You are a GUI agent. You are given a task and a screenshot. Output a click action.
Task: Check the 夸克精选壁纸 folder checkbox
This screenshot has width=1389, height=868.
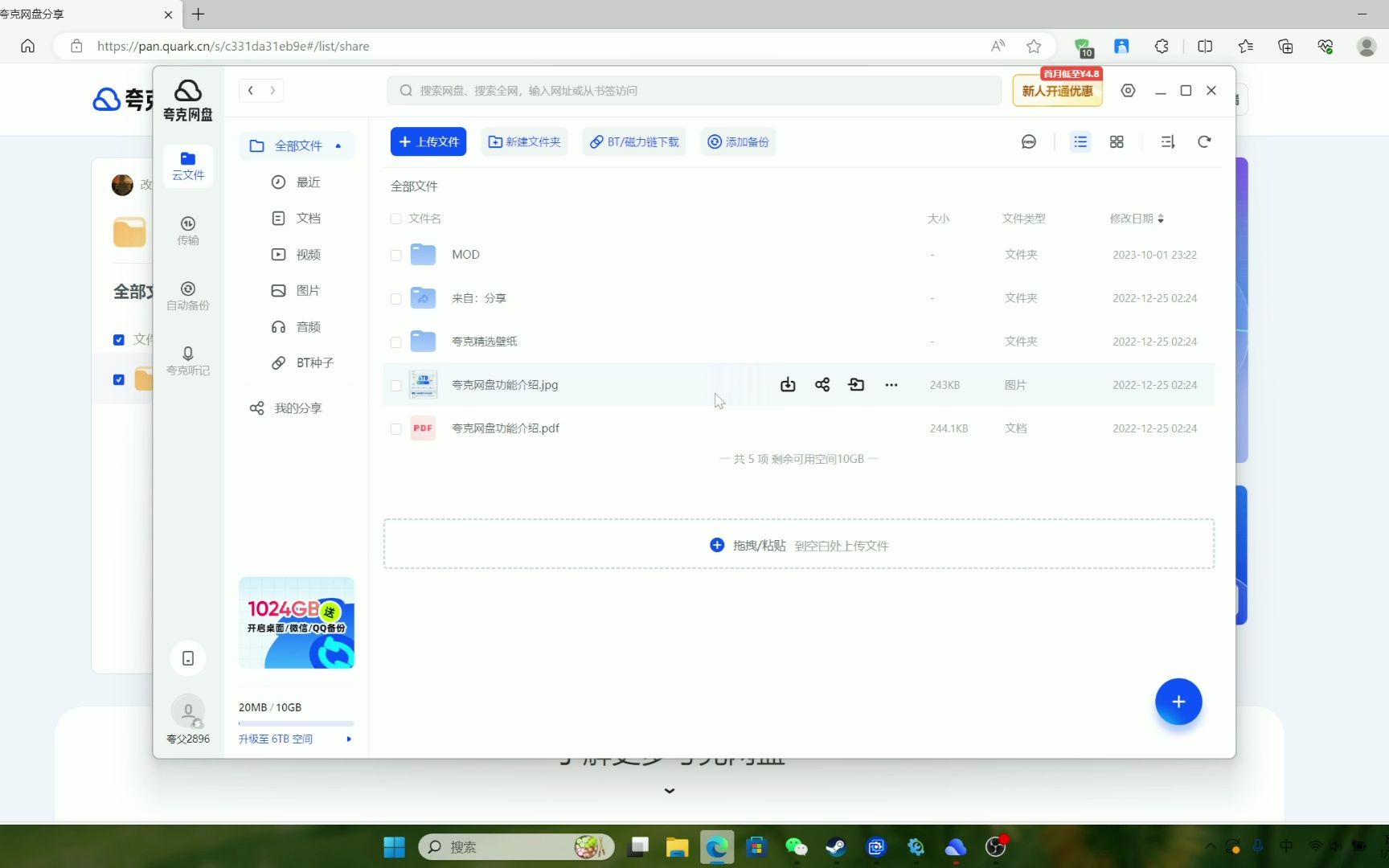[x=395, y=342]
